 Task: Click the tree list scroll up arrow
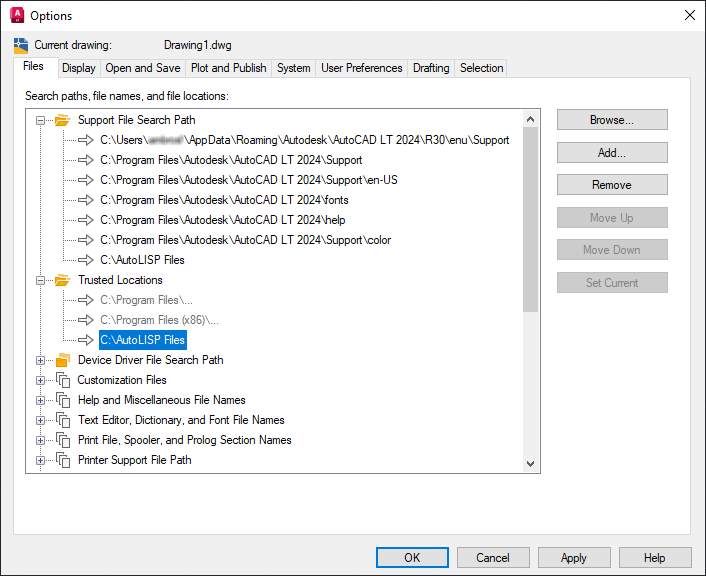[530, 119]
